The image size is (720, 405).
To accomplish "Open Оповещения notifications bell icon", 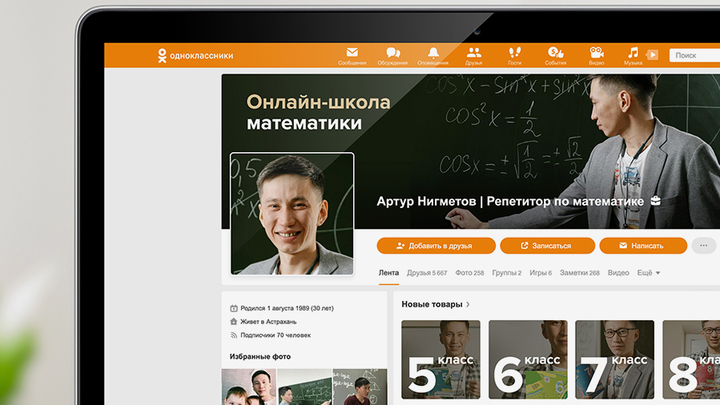I will point(433,53).
